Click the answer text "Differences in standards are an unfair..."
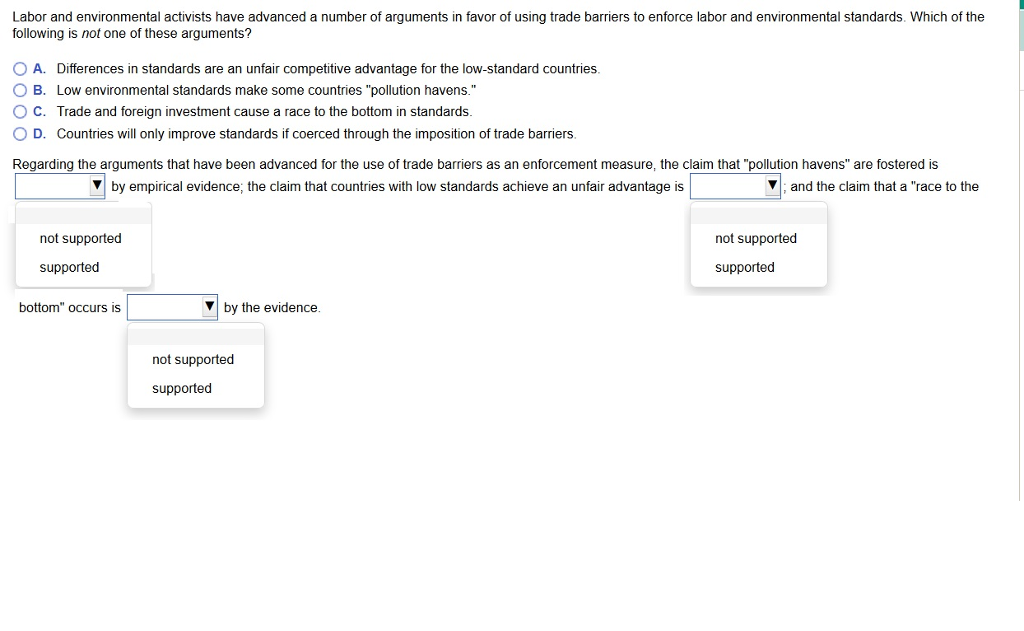 tap(328, 69)
